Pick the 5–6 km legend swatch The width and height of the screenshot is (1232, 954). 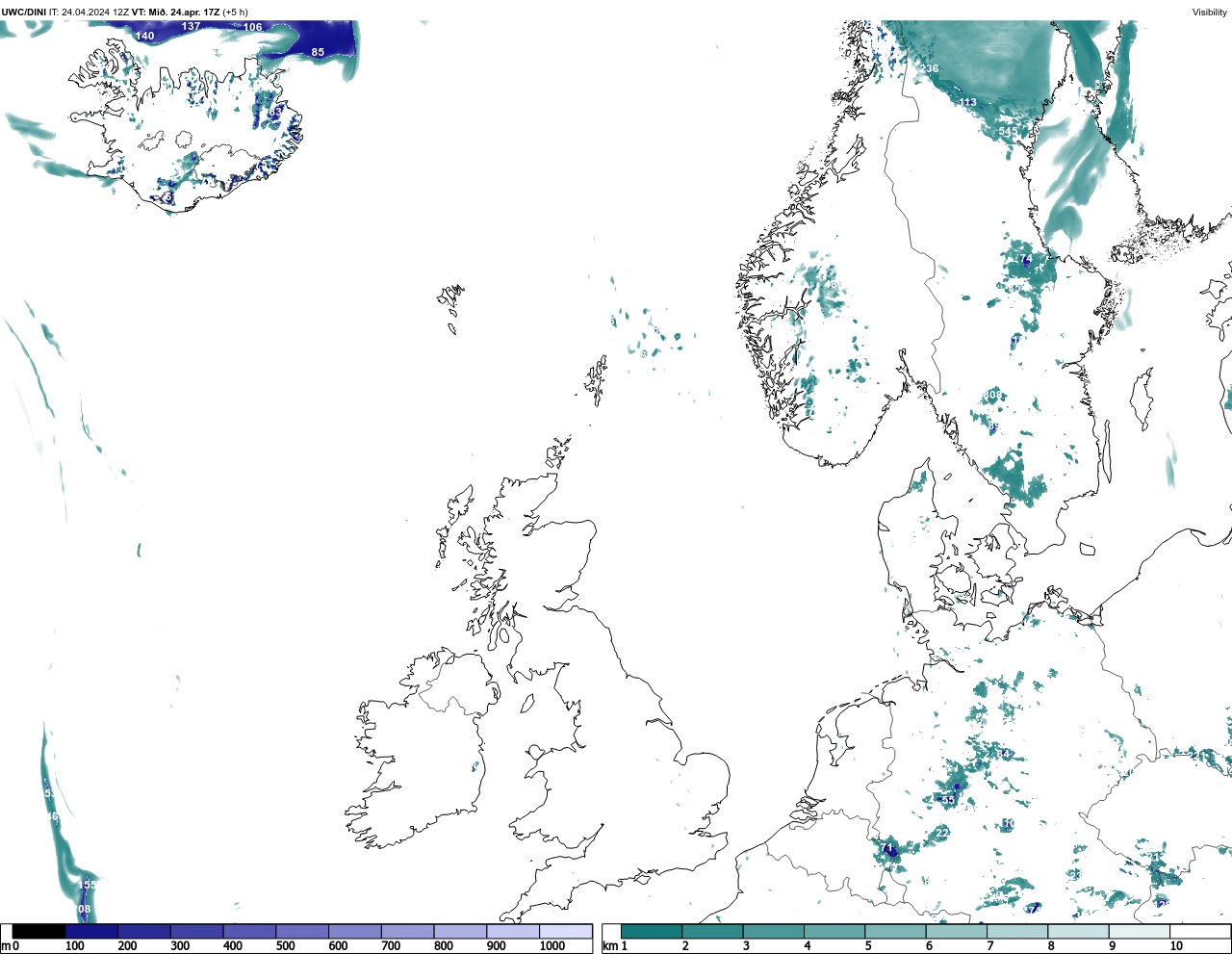click(894, 932)
